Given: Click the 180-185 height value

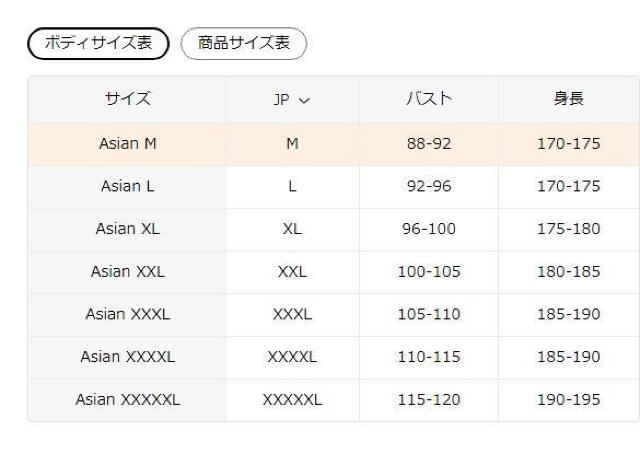Looking at the screenshot, I should (569, 271).
